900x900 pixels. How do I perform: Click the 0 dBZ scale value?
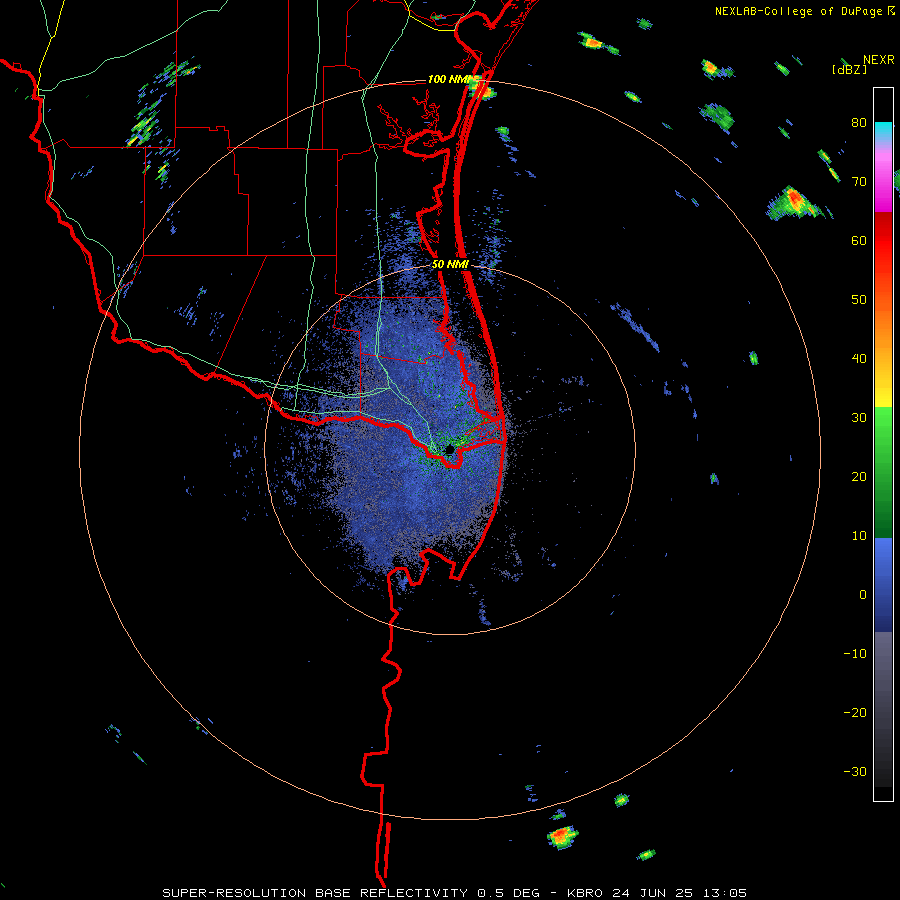pos(863,595)
